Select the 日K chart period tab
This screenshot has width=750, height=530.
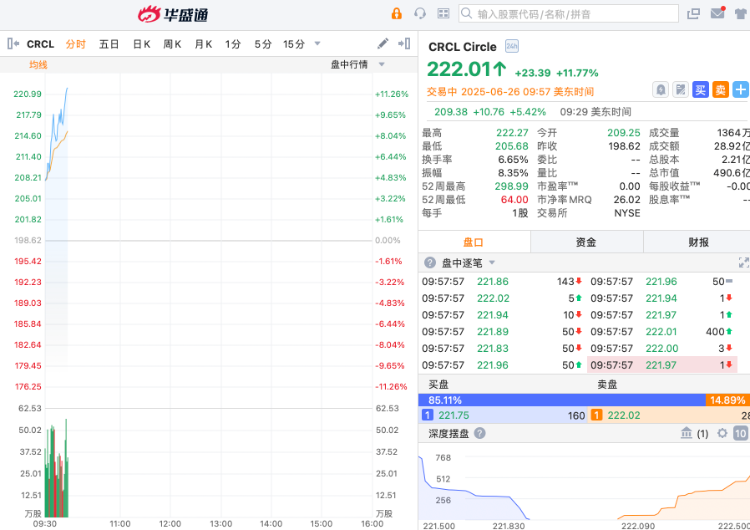click(141, 44)
